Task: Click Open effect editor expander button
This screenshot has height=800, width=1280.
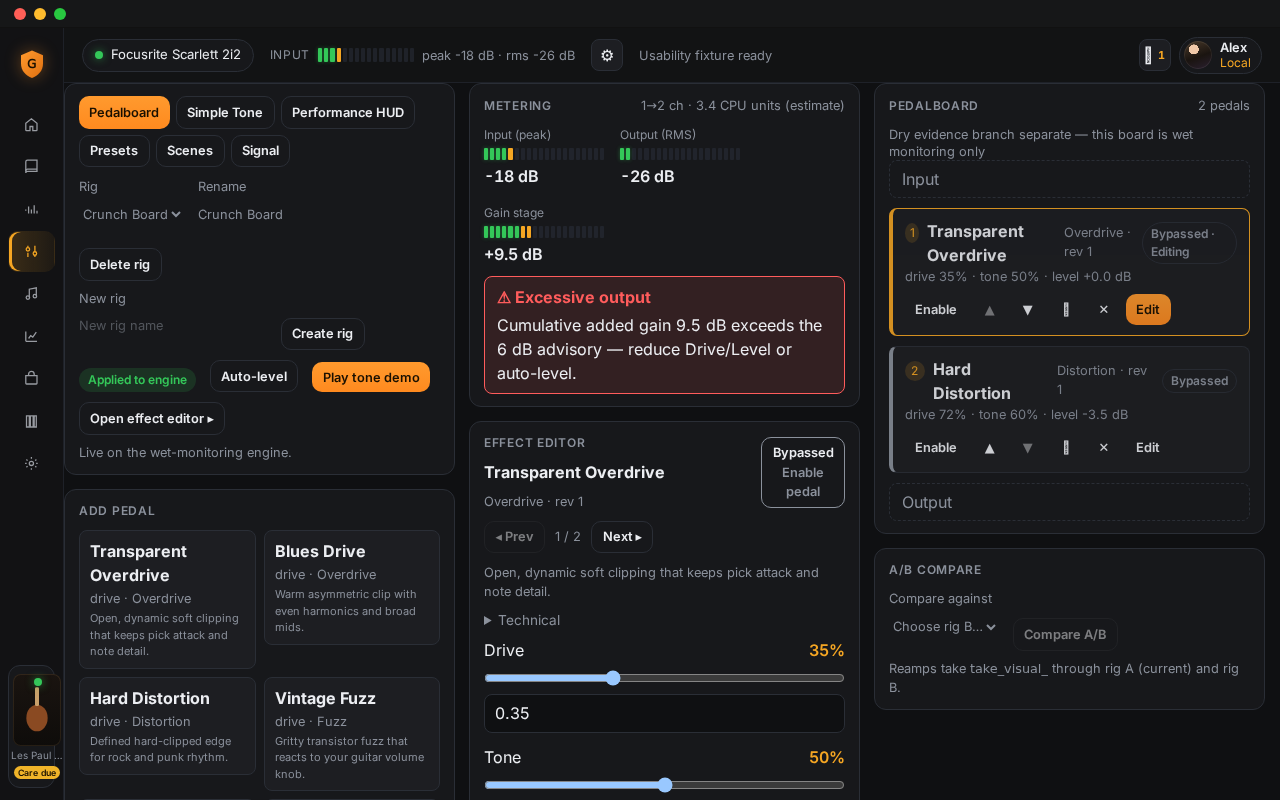Action: pos(152,419)
